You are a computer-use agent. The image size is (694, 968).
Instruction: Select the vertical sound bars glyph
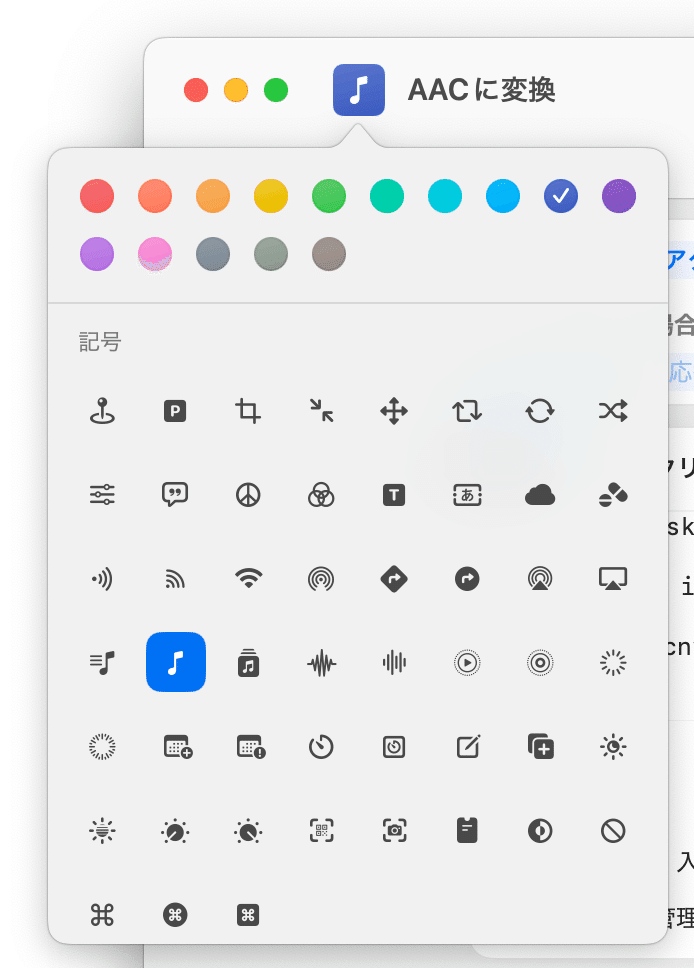point(394,663)
